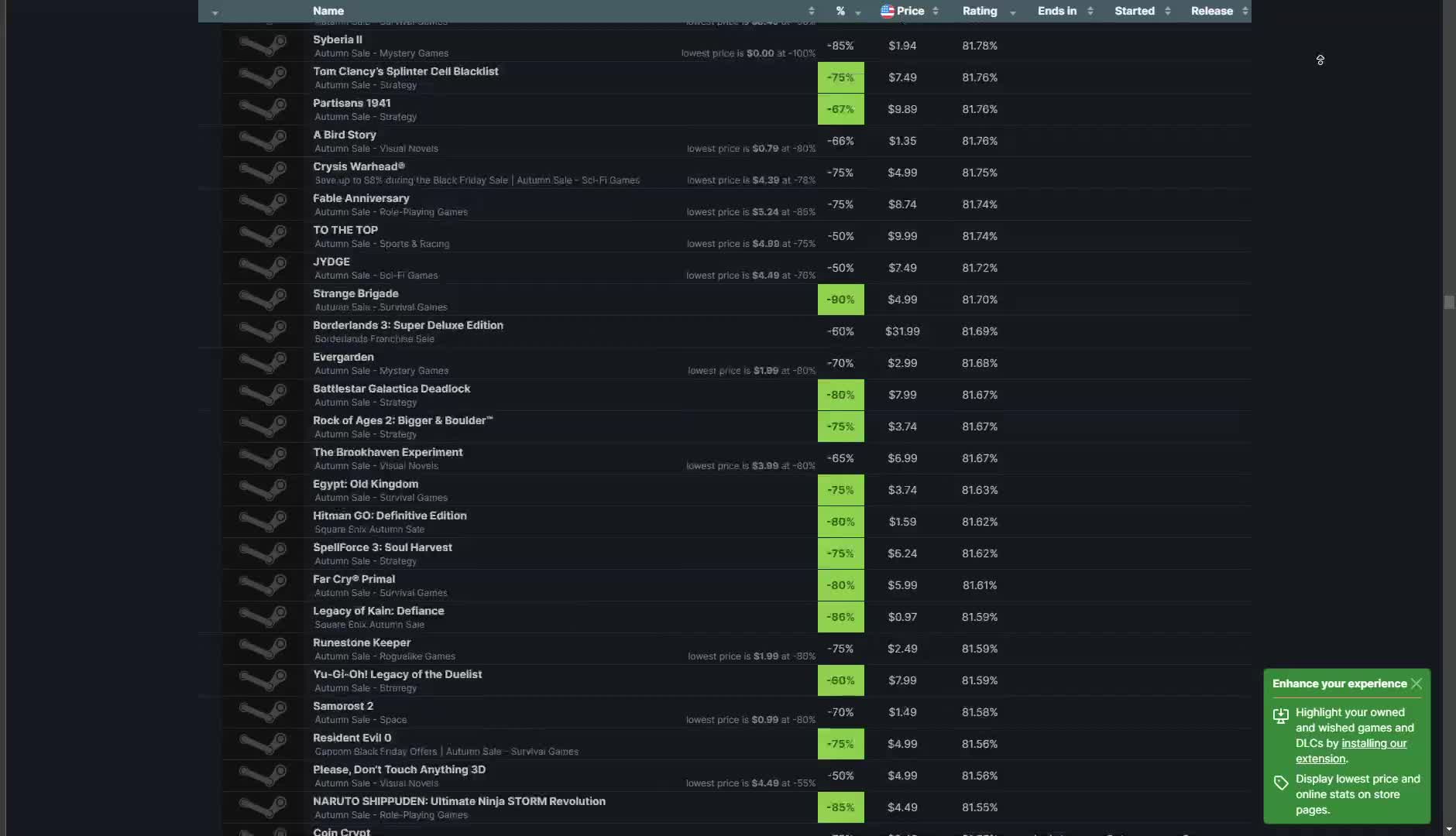Screen dimensions: 1456x836
Task: Open Borderlands 3: Super Deluxe Edition title link
Action: [408, 325]
